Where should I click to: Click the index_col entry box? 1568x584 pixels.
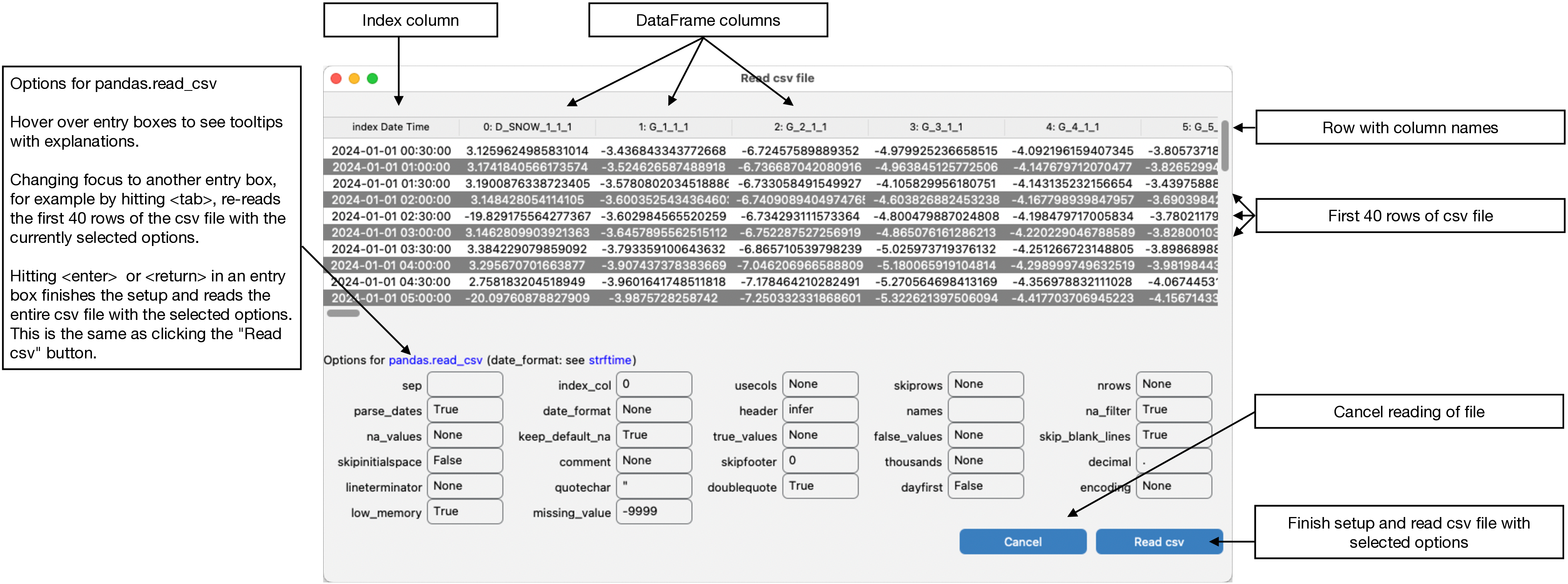(653, 384)
